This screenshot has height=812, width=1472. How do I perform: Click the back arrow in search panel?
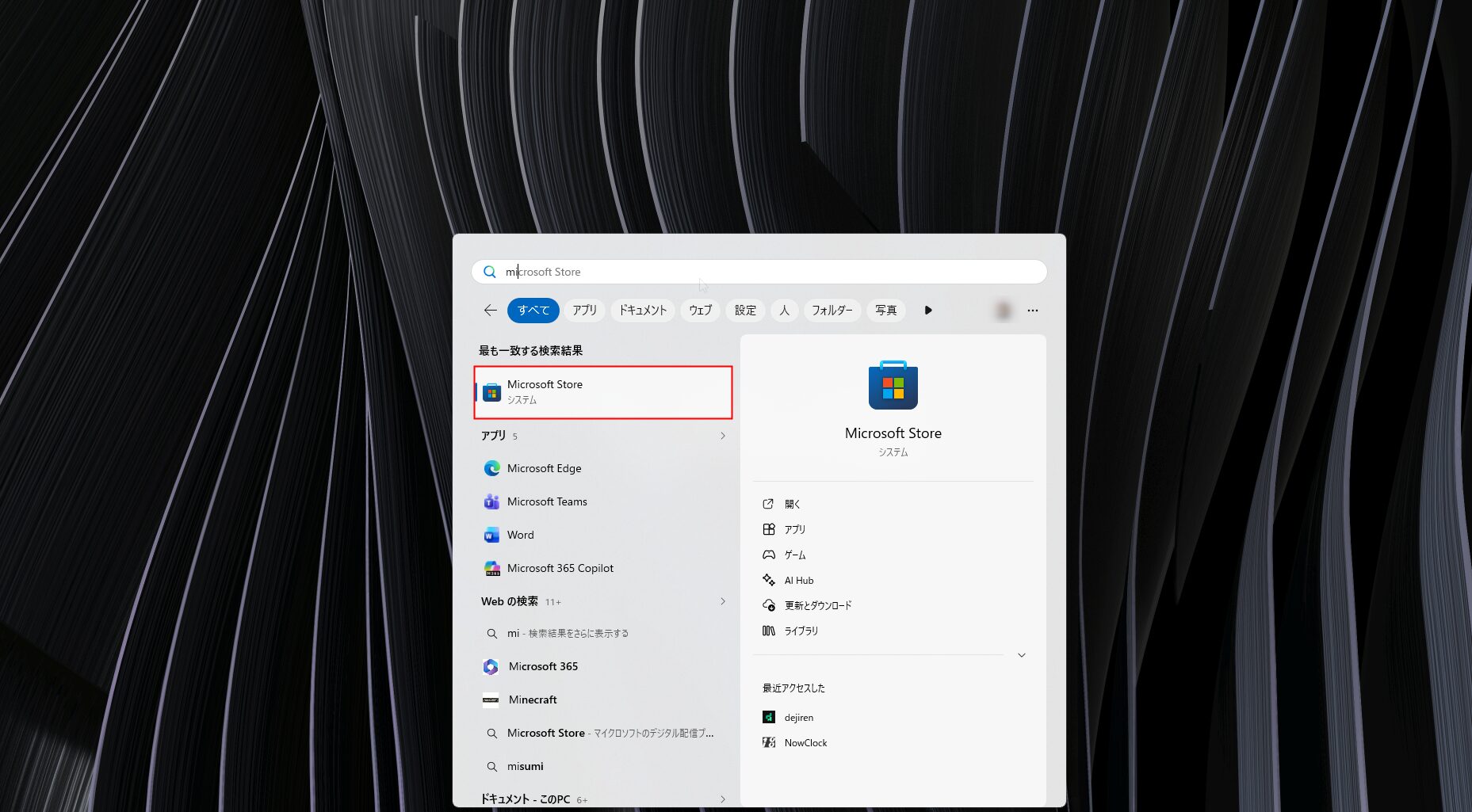pyautogui.click(x=491, y=311)
